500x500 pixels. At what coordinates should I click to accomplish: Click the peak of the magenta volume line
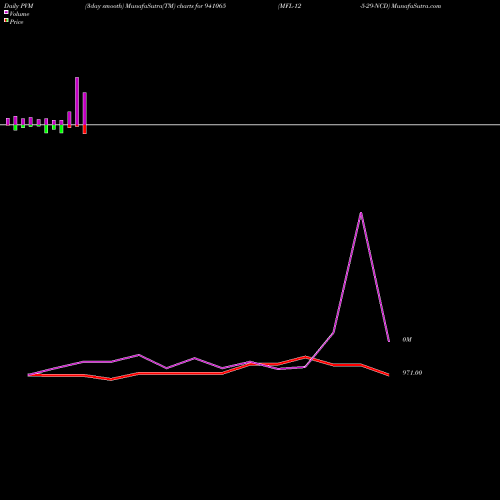coord(361,213)
